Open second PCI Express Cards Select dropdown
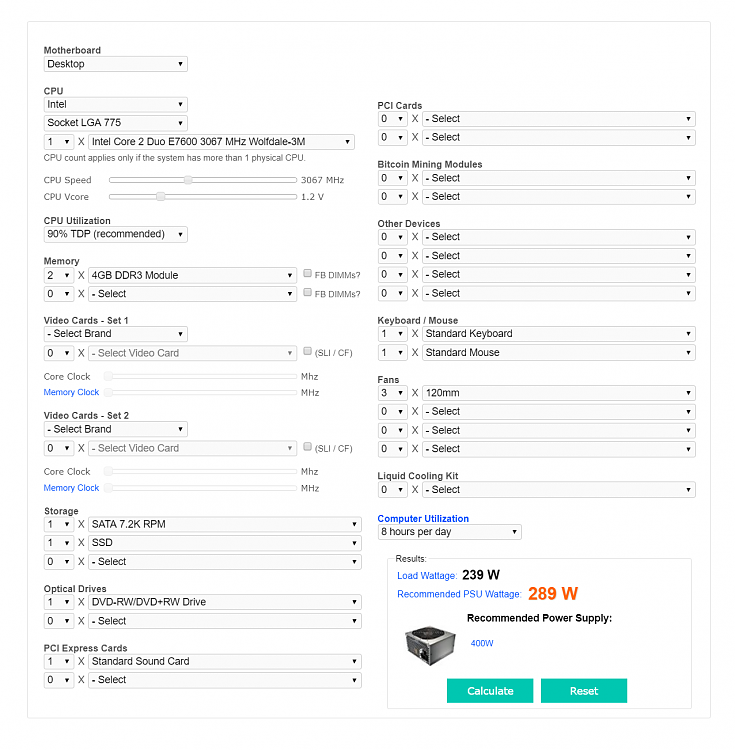Viewport: 735px width, 750px height. coord(225,680)
